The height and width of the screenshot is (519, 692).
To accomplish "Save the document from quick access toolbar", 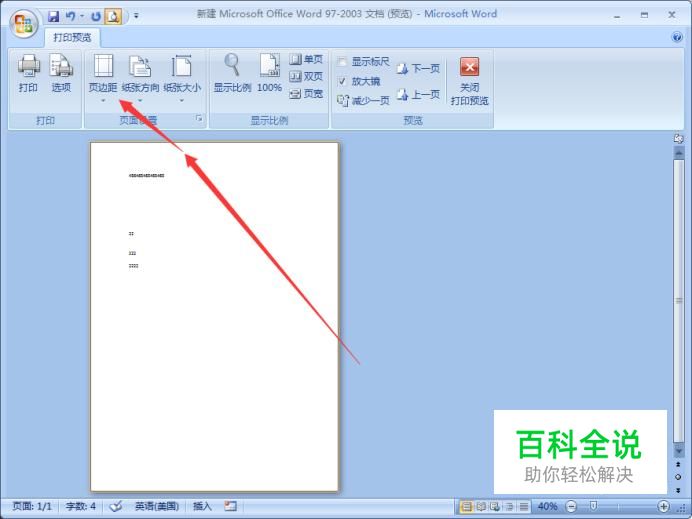I will (53, 17).
